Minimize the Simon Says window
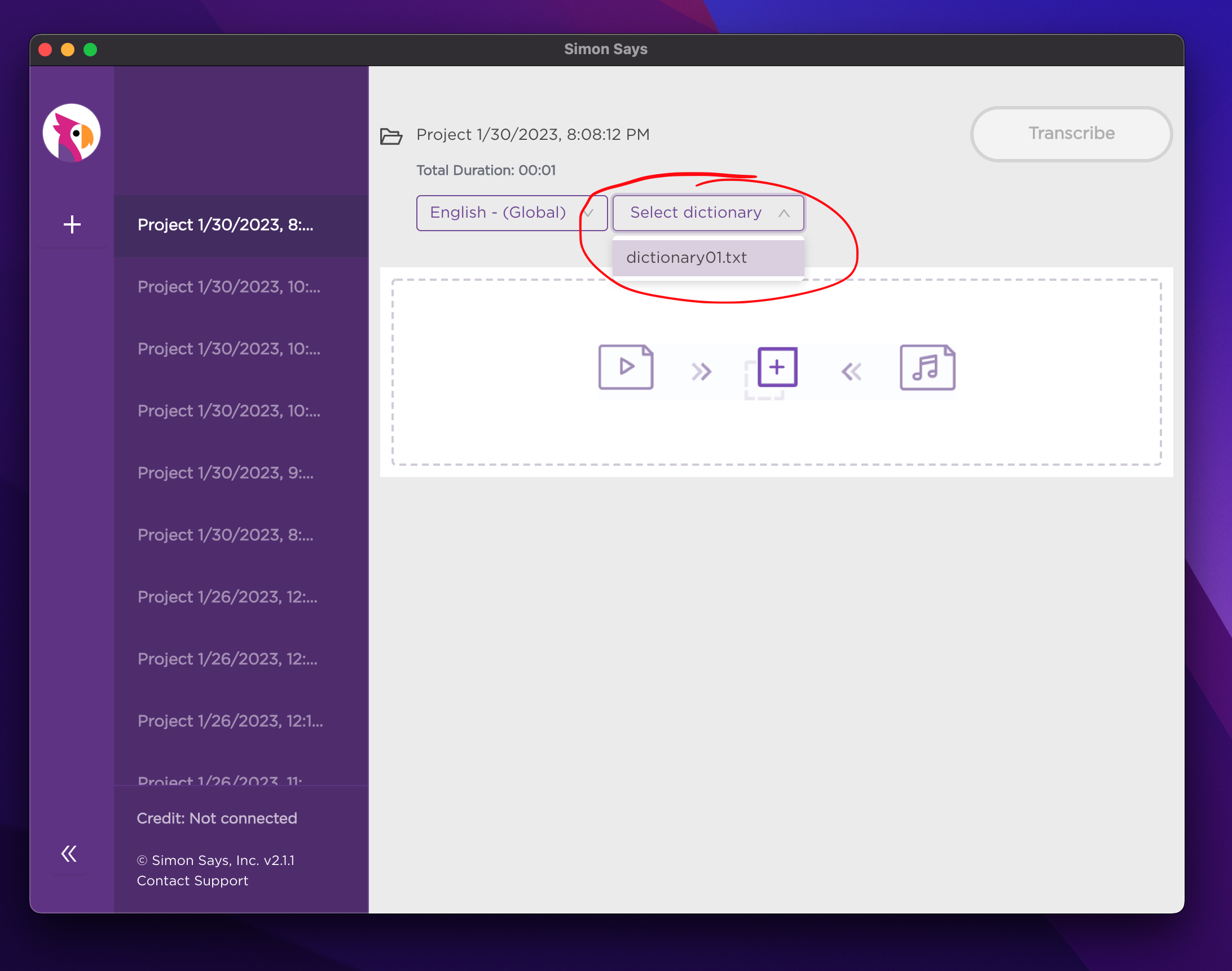This screenshot has height=971, width=1232. click(x=68, y=50)
